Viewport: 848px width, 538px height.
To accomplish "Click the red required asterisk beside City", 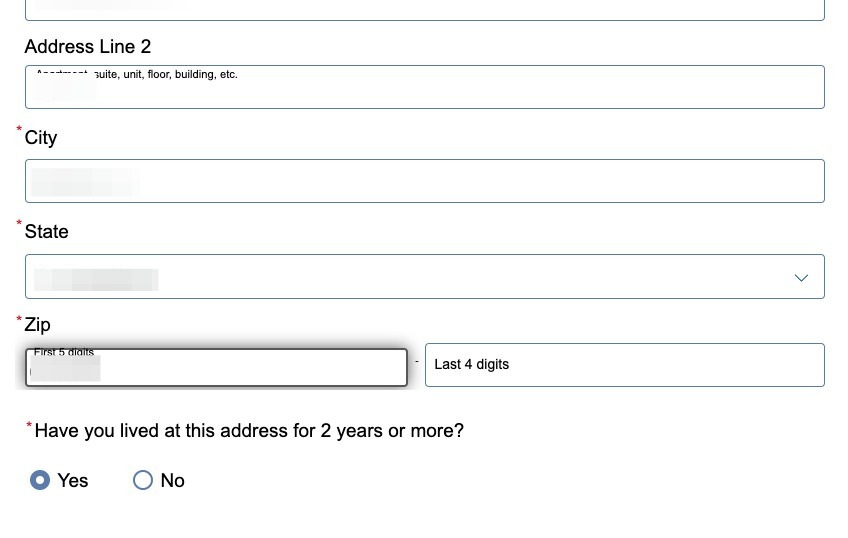I will tap(19, 130).
